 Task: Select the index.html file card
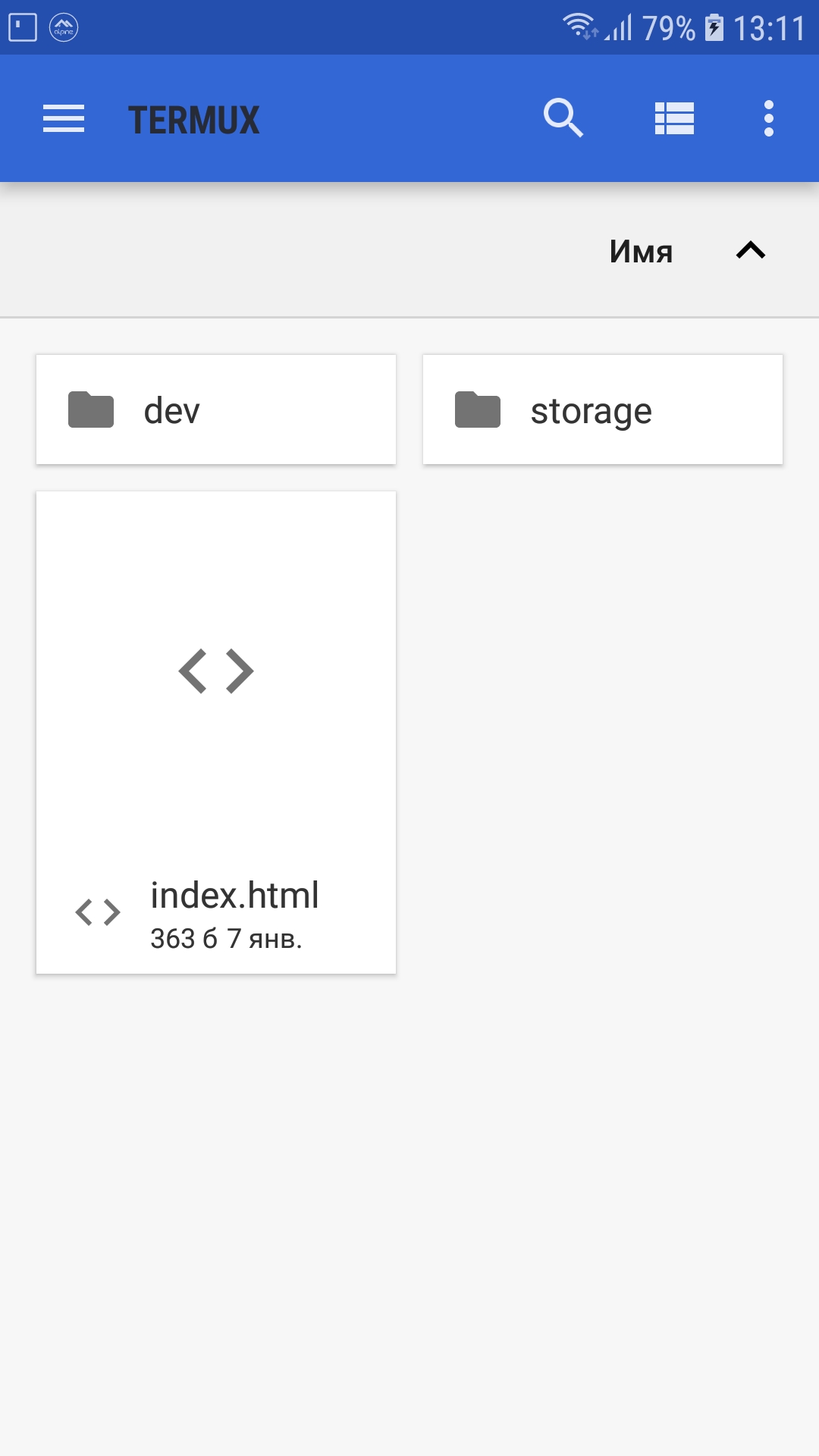point(215,732)
